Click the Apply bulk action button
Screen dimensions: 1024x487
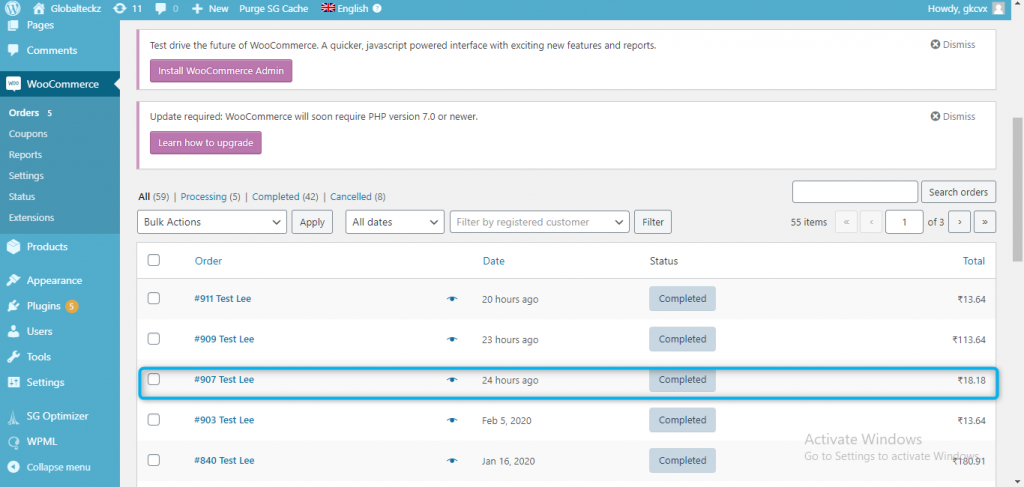pyautogui.click(x=312, y=222)
